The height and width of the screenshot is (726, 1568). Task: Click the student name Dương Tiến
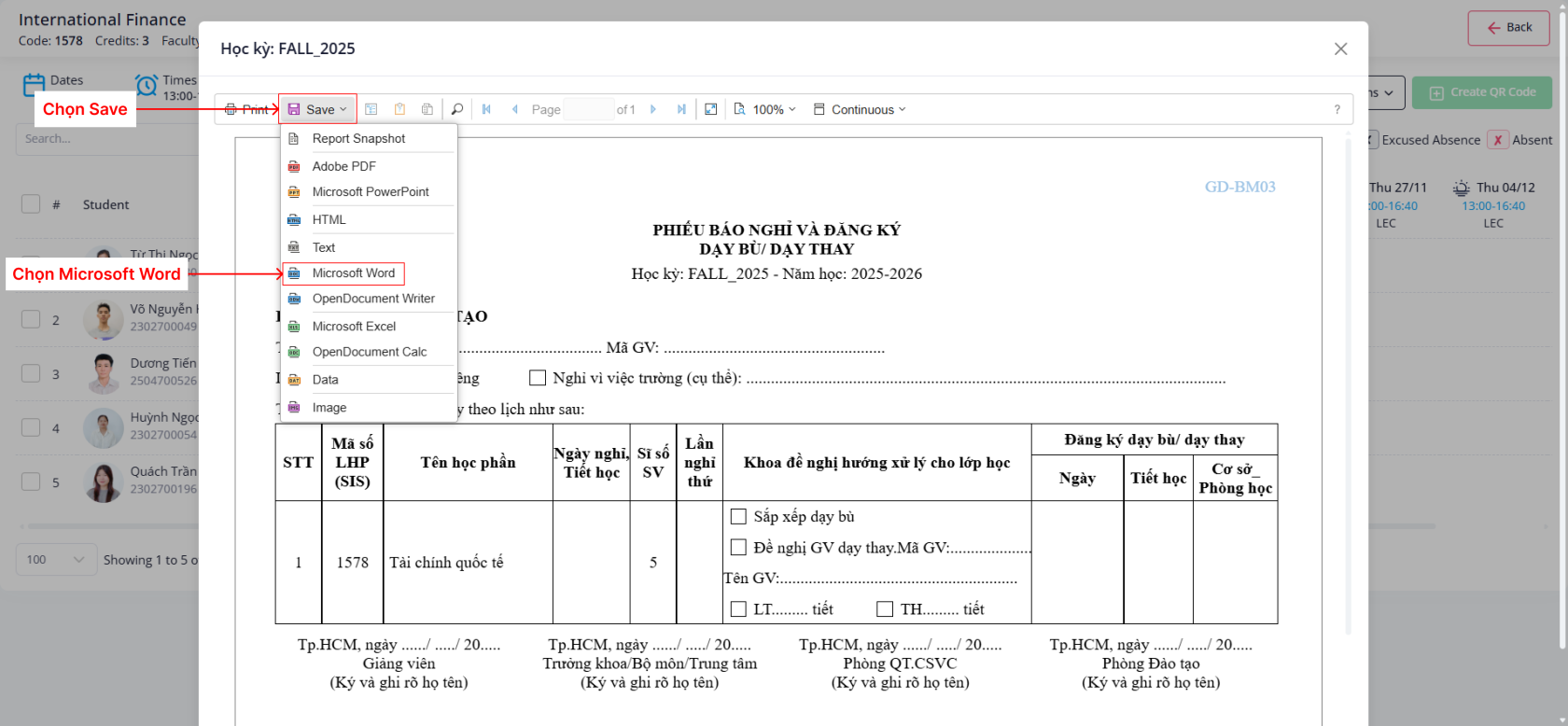(x=163, y=363)
